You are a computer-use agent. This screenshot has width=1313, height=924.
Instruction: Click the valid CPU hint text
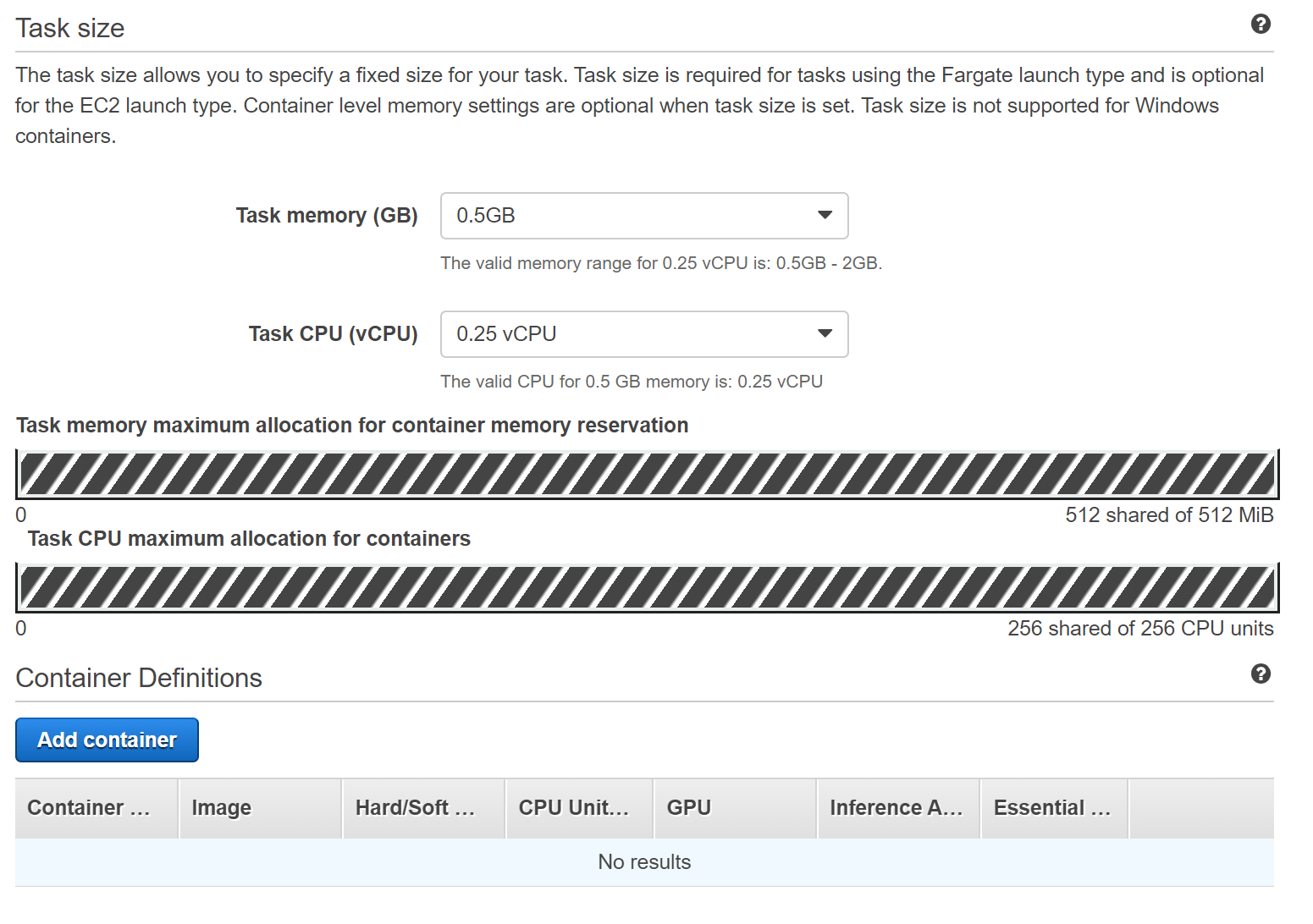[631, 382]
